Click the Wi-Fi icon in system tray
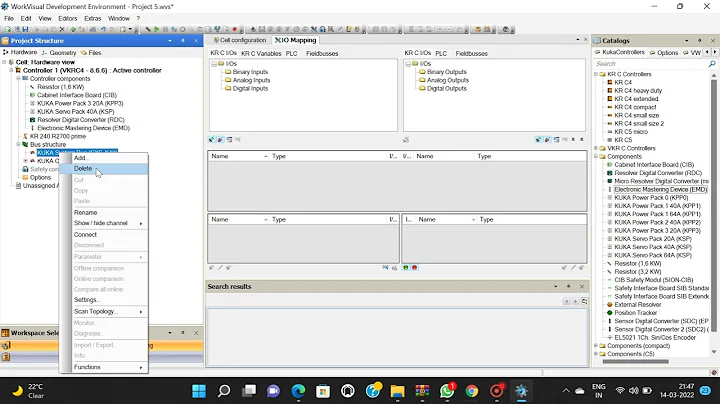The height and width of the screenshot is (404, 720). pos(620,391)
